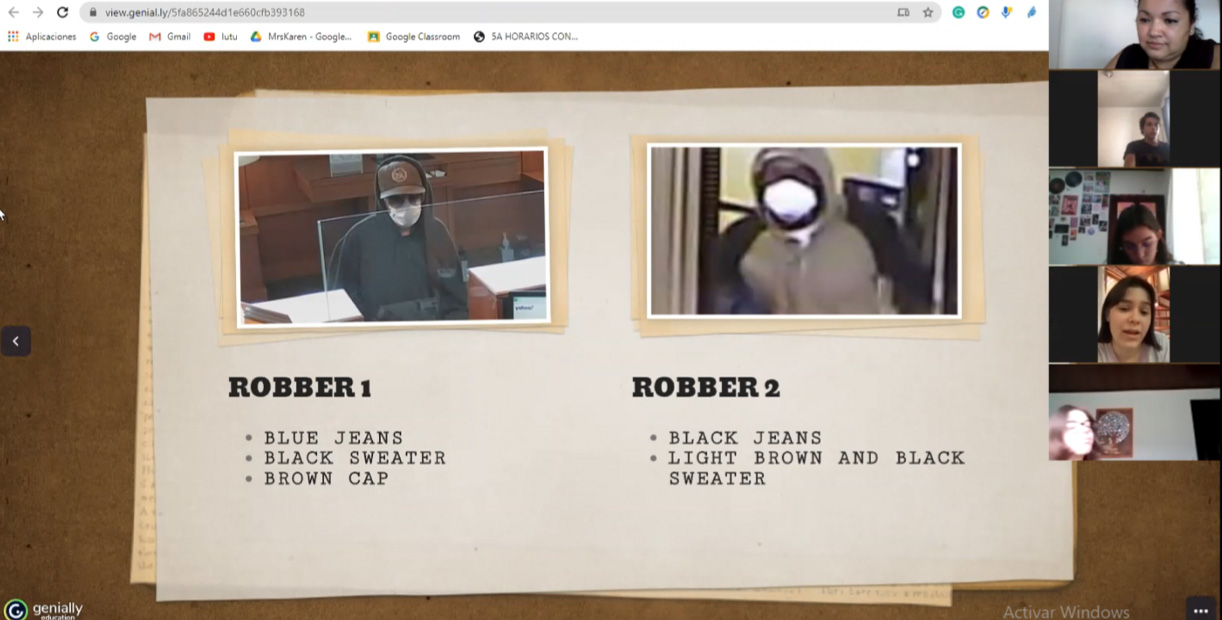Open the Iutu YouTube bookmark

pyautogui.click(x=221, y=37)
